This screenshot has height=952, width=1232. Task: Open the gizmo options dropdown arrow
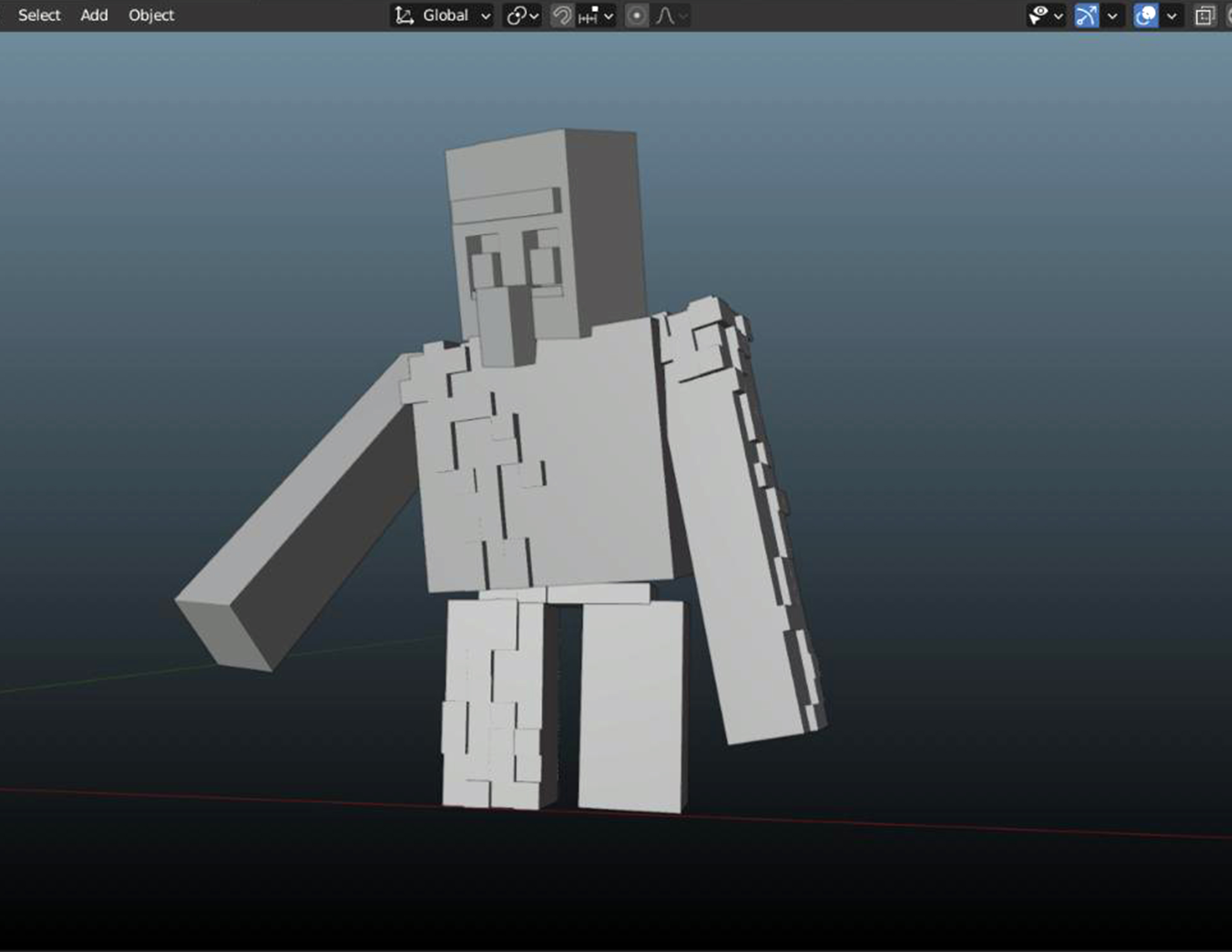point(1113,16)
